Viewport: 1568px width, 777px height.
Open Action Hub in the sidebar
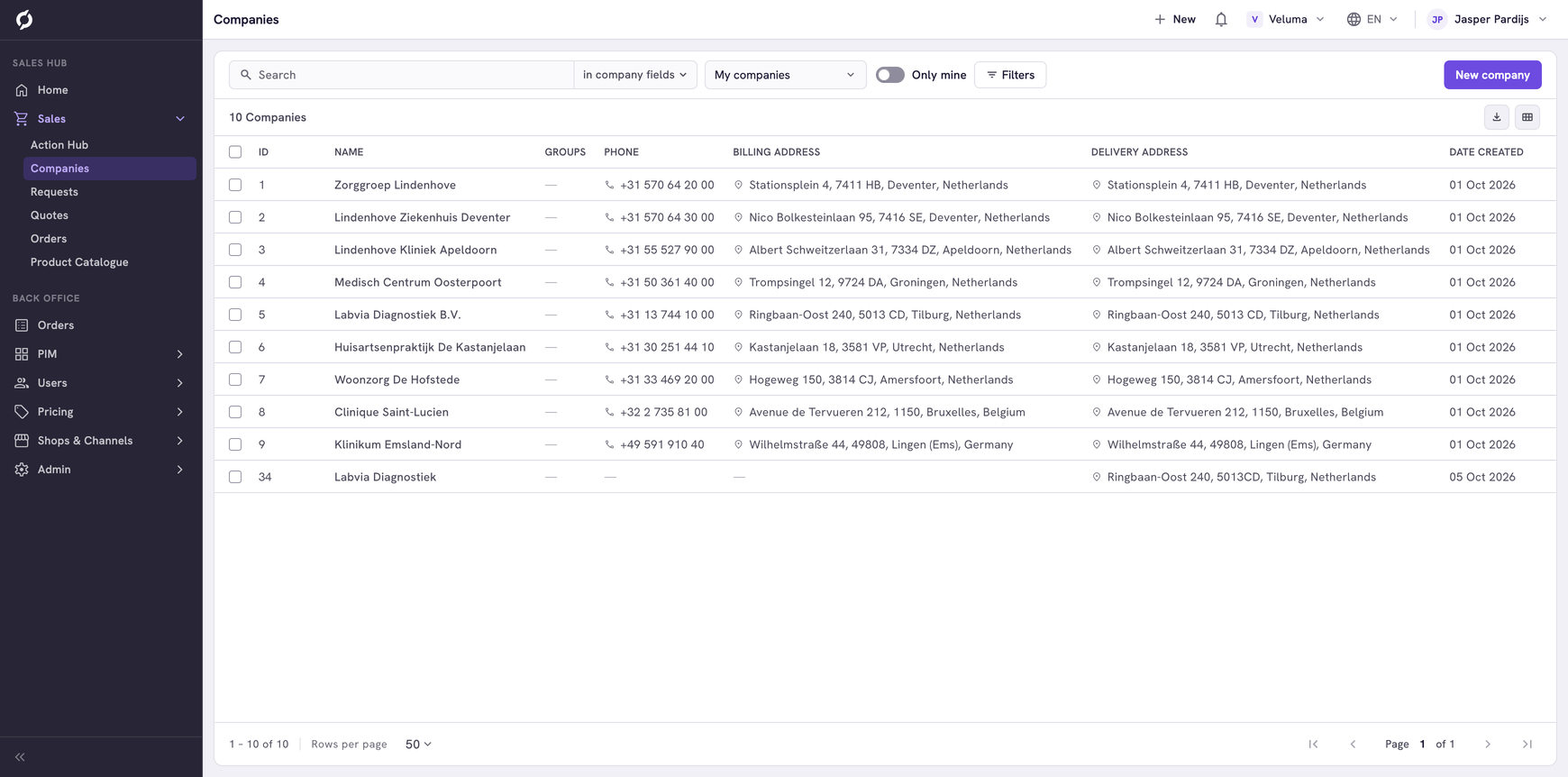[x=59, y=145]
